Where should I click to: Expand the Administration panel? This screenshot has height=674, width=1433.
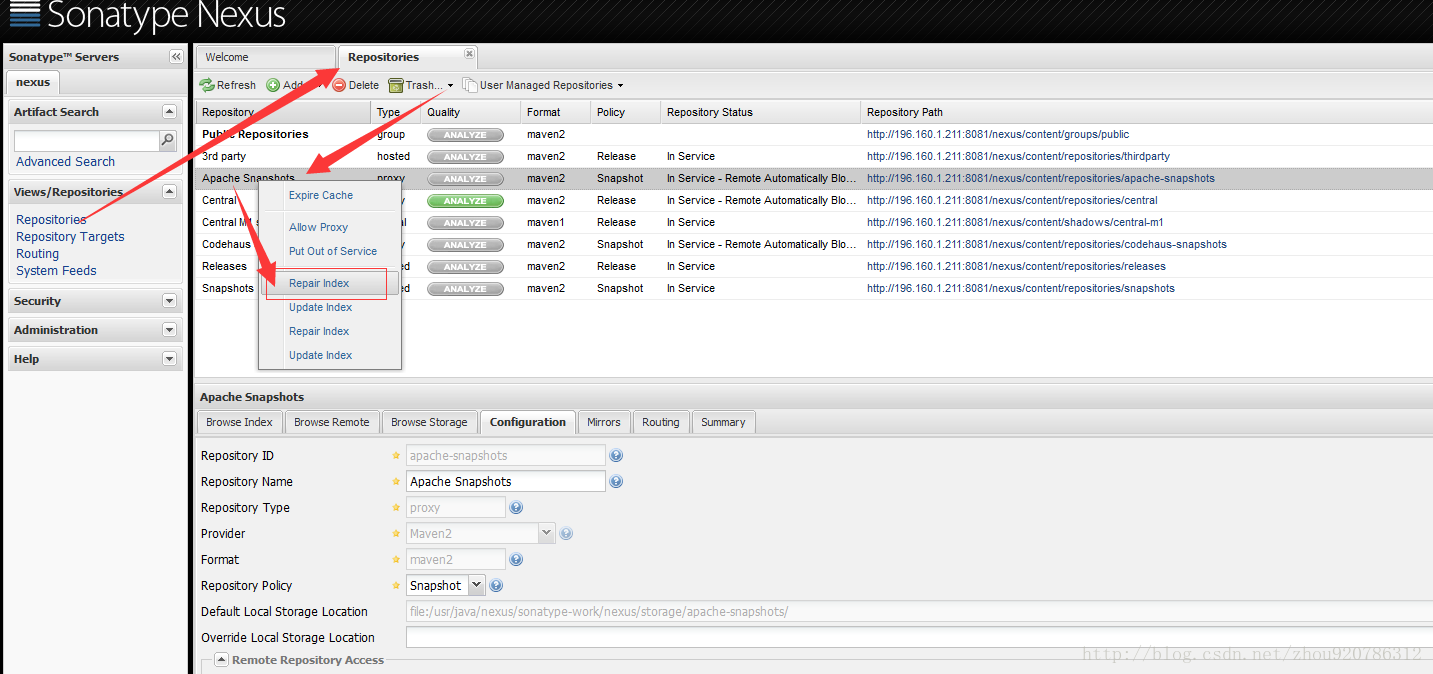tap(169, 330)
